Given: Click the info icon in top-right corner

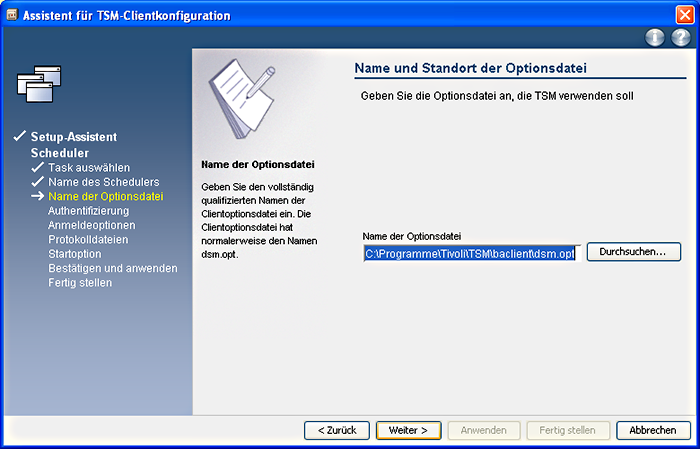Looking at the screenshot, I should (x=656, y=37).
